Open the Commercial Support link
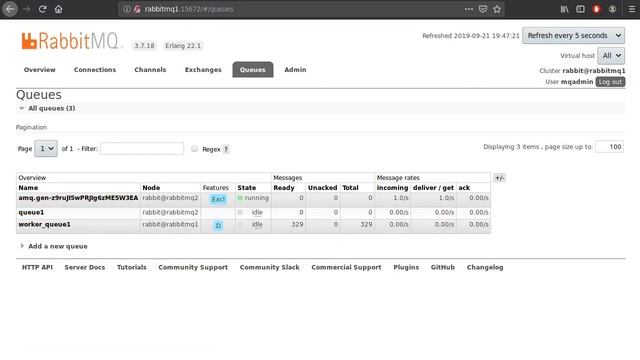This screenshot has height=360, width=640. click(x=346, y=267)
